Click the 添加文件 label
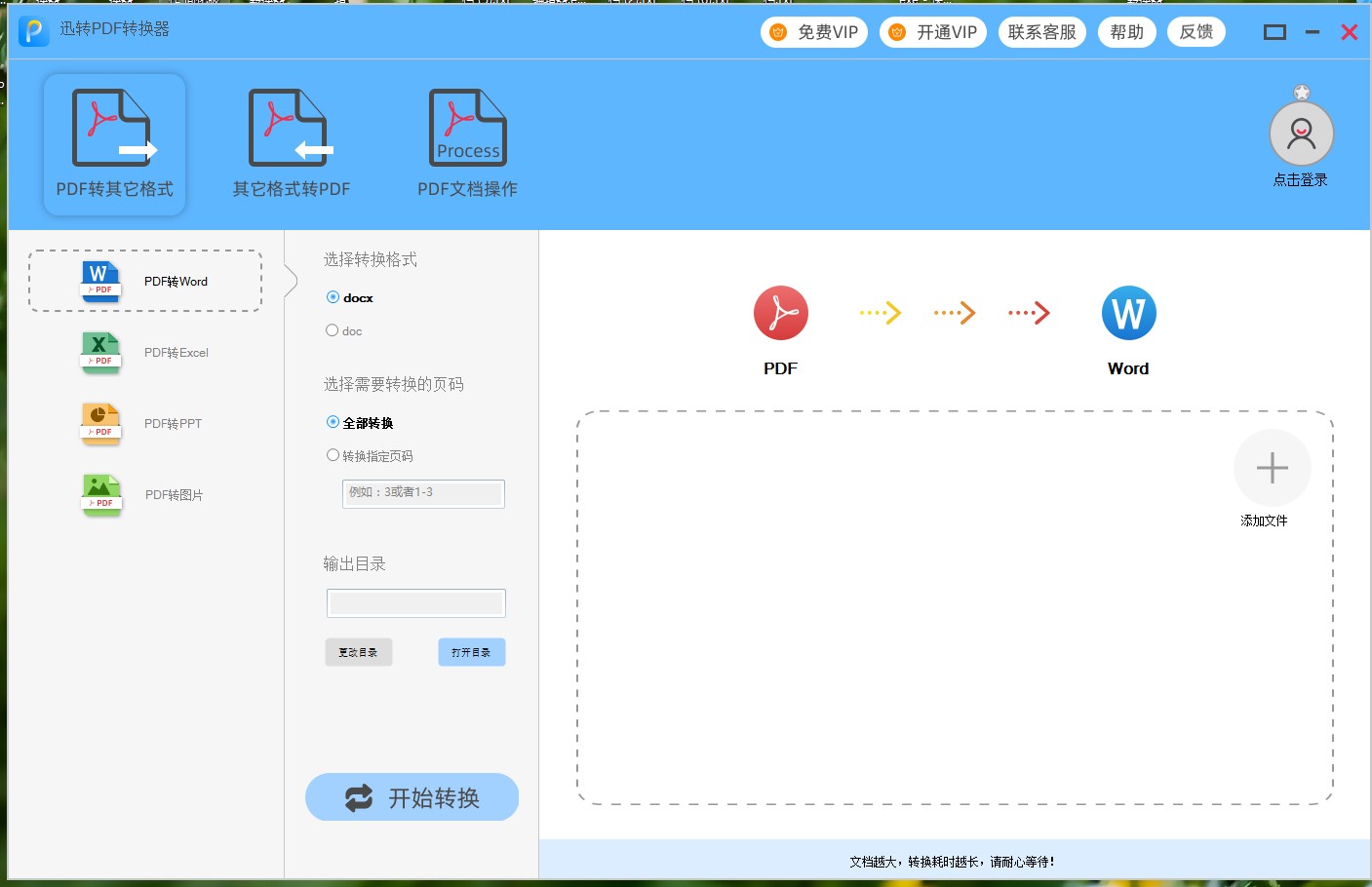The image size is (1372, 887). pyautogui.click(x=1264, y=521)
